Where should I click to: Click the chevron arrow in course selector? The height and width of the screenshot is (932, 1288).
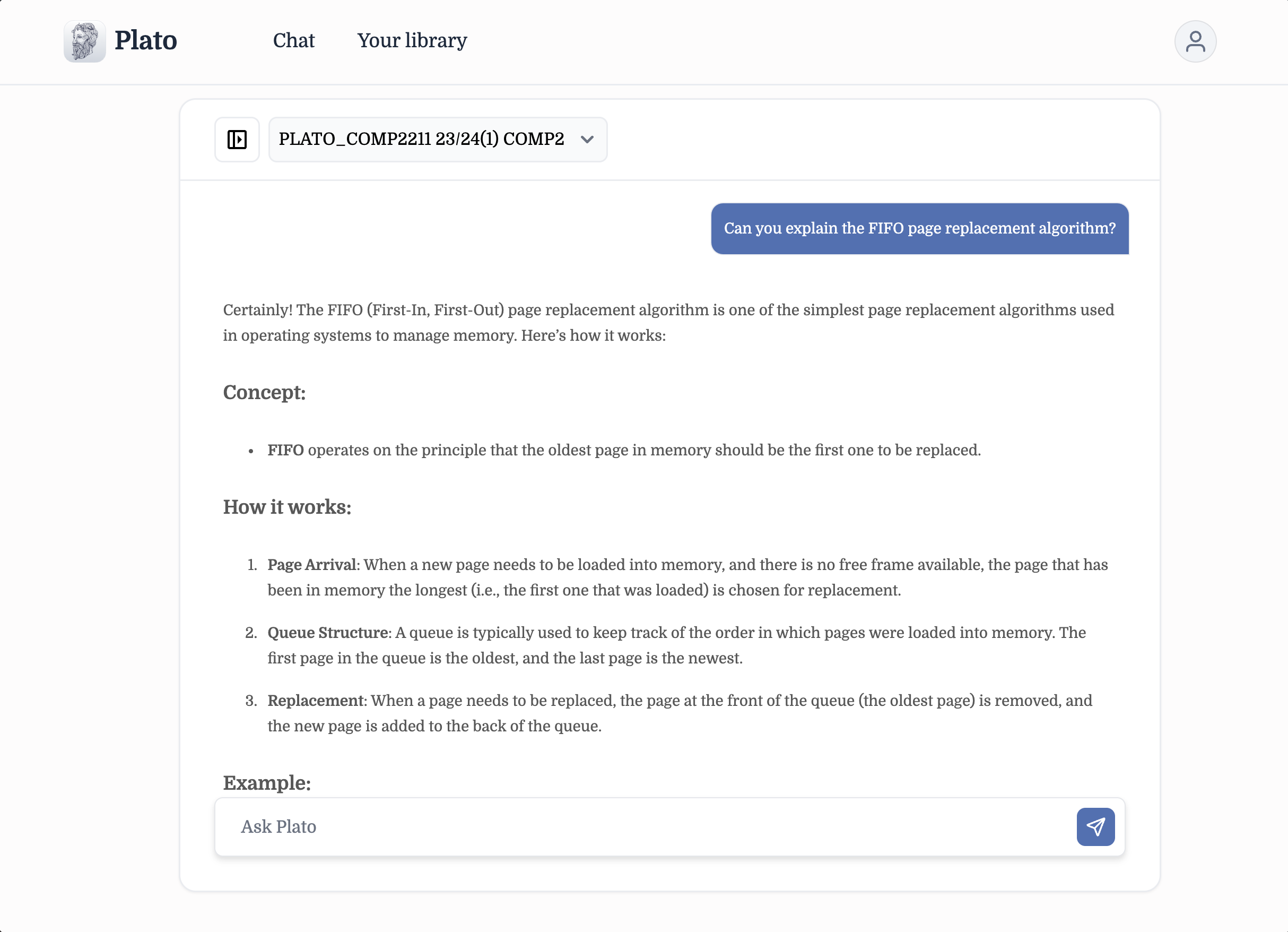coord(587,139)
